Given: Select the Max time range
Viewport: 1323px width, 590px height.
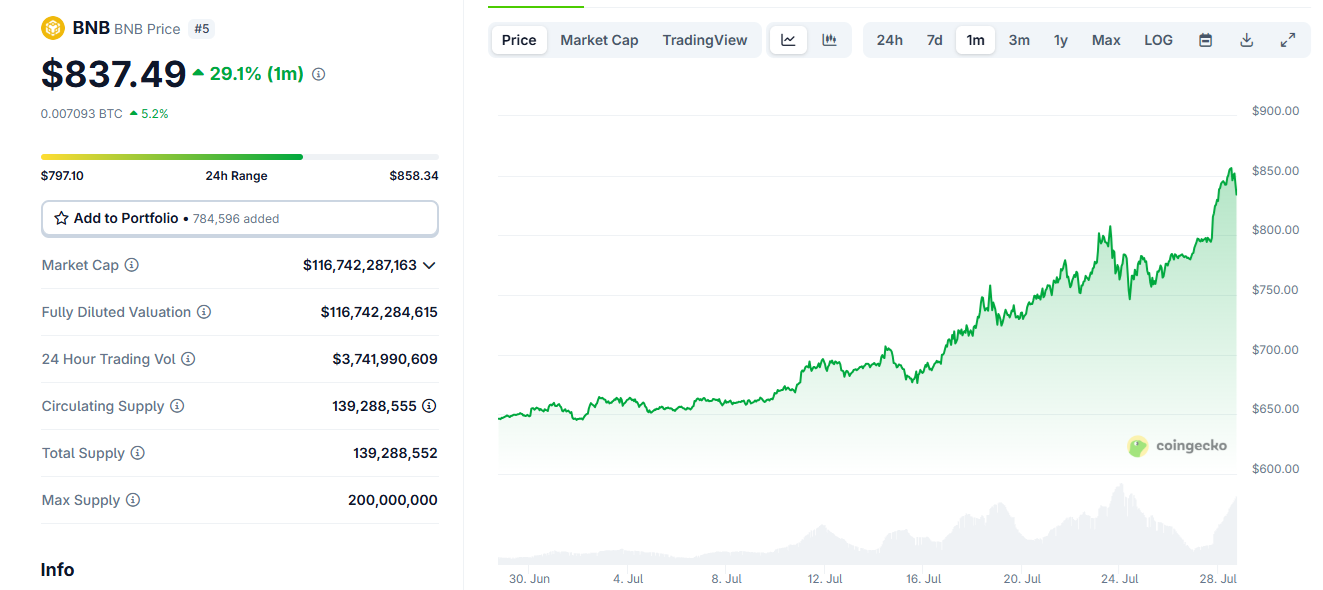Looking at the screenshot, I should point(1106,40).
